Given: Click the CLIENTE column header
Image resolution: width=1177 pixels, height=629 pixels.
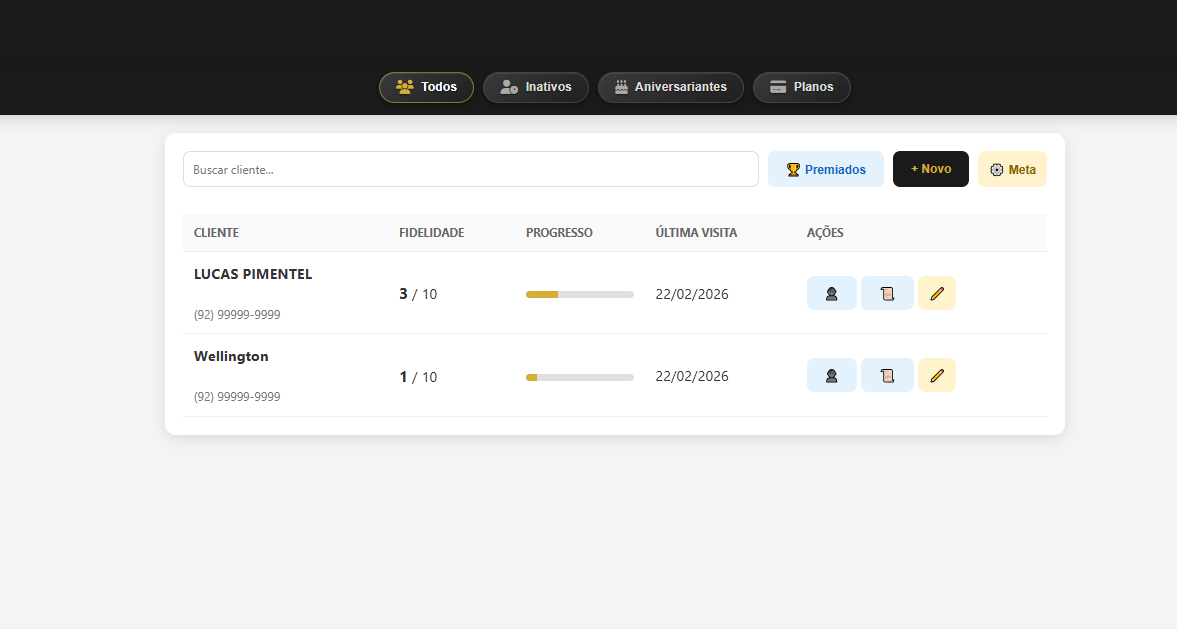Looking at the screenshot, I should pos(216,233).
